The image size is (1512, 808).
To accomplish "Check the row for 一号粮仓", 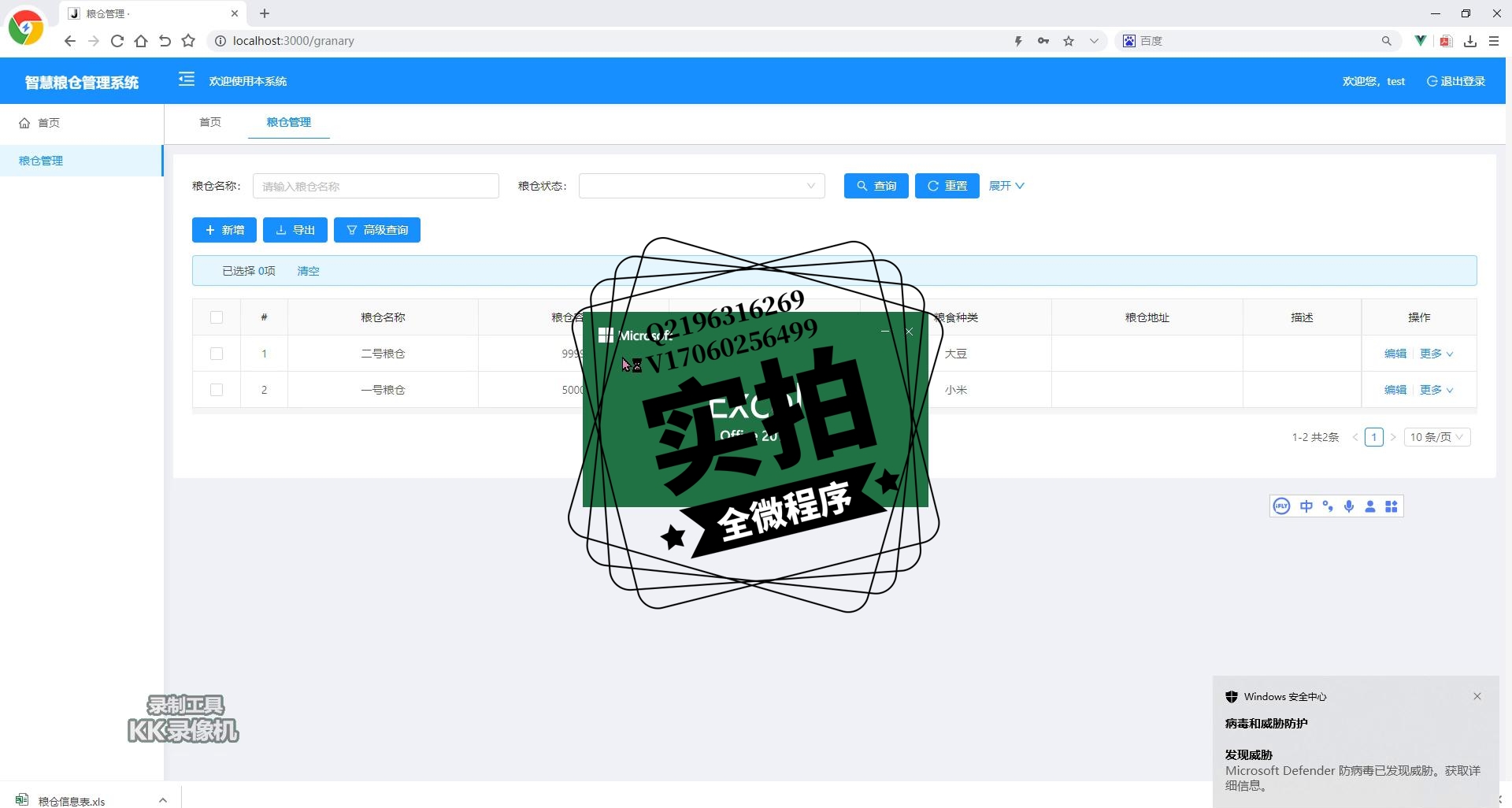I will pyautogui.click(x=217, y=390).
